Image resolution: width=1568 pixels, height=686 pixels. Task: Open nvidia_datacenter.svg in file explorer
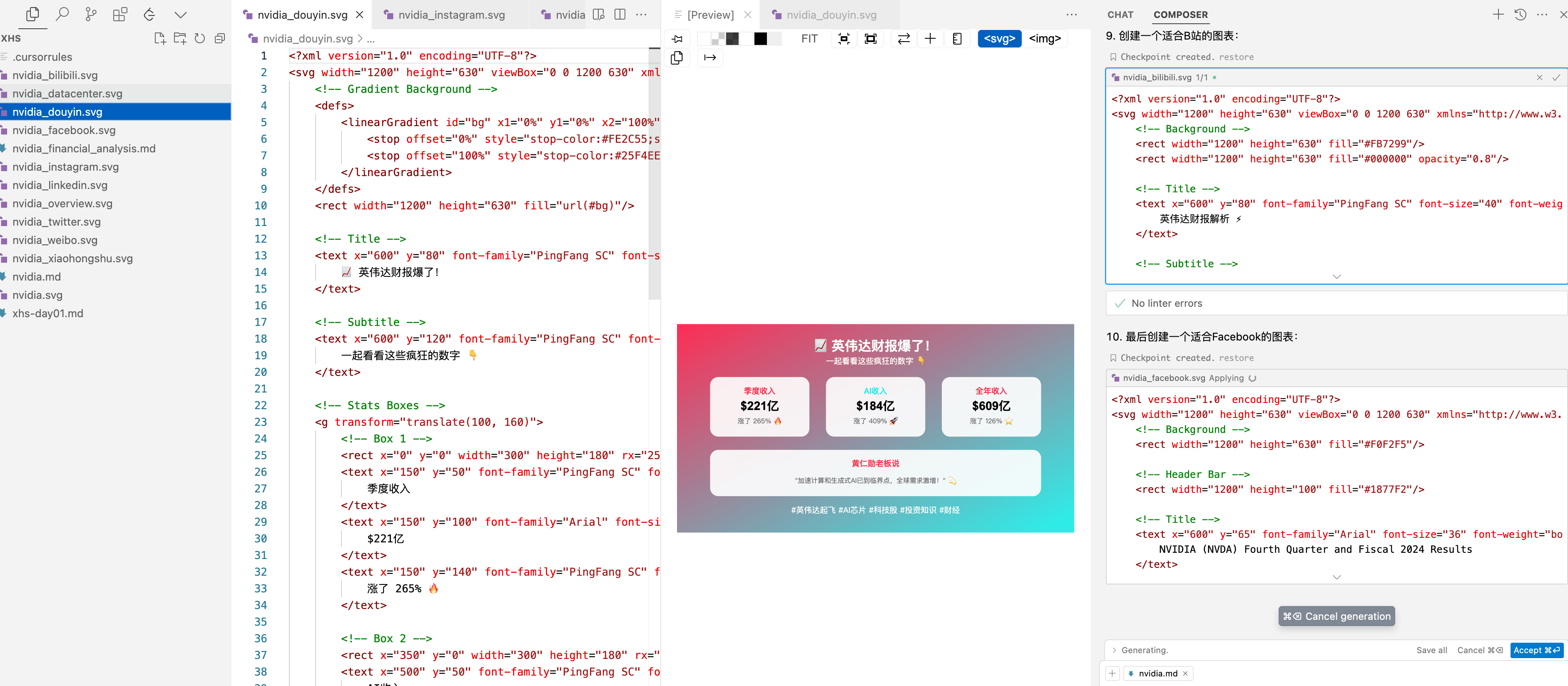(116, 94)
